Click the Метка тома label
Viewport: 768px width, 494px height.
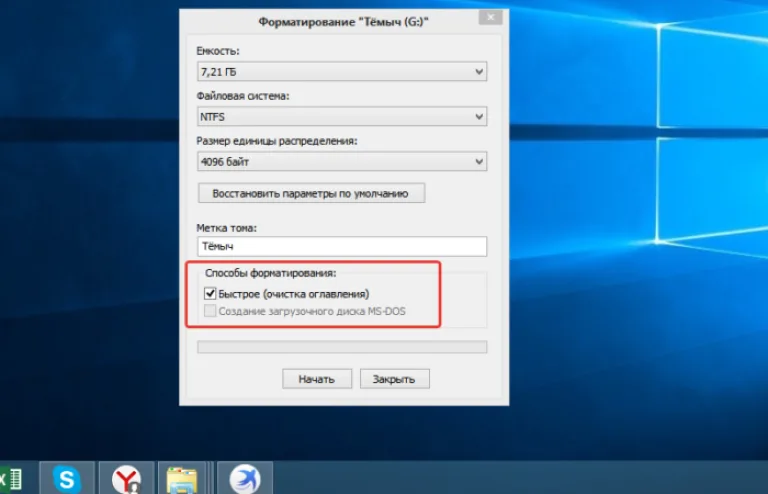pyautogui.click(x=226, y=228)
